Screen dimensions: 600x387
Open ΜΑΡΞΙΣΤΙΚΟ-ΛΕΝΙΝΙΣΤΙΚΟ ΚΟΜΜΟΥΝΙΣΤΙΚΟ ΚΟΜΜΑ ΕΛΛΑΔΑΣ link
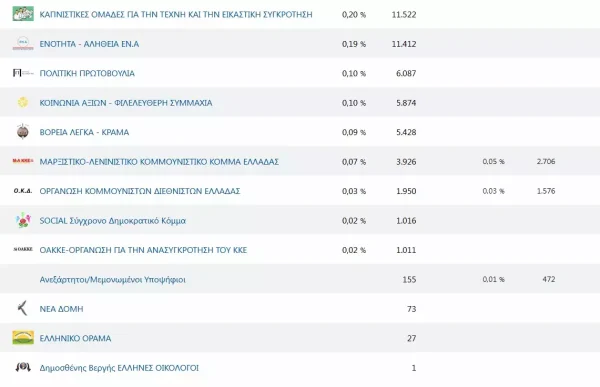(x=159, y=162)
